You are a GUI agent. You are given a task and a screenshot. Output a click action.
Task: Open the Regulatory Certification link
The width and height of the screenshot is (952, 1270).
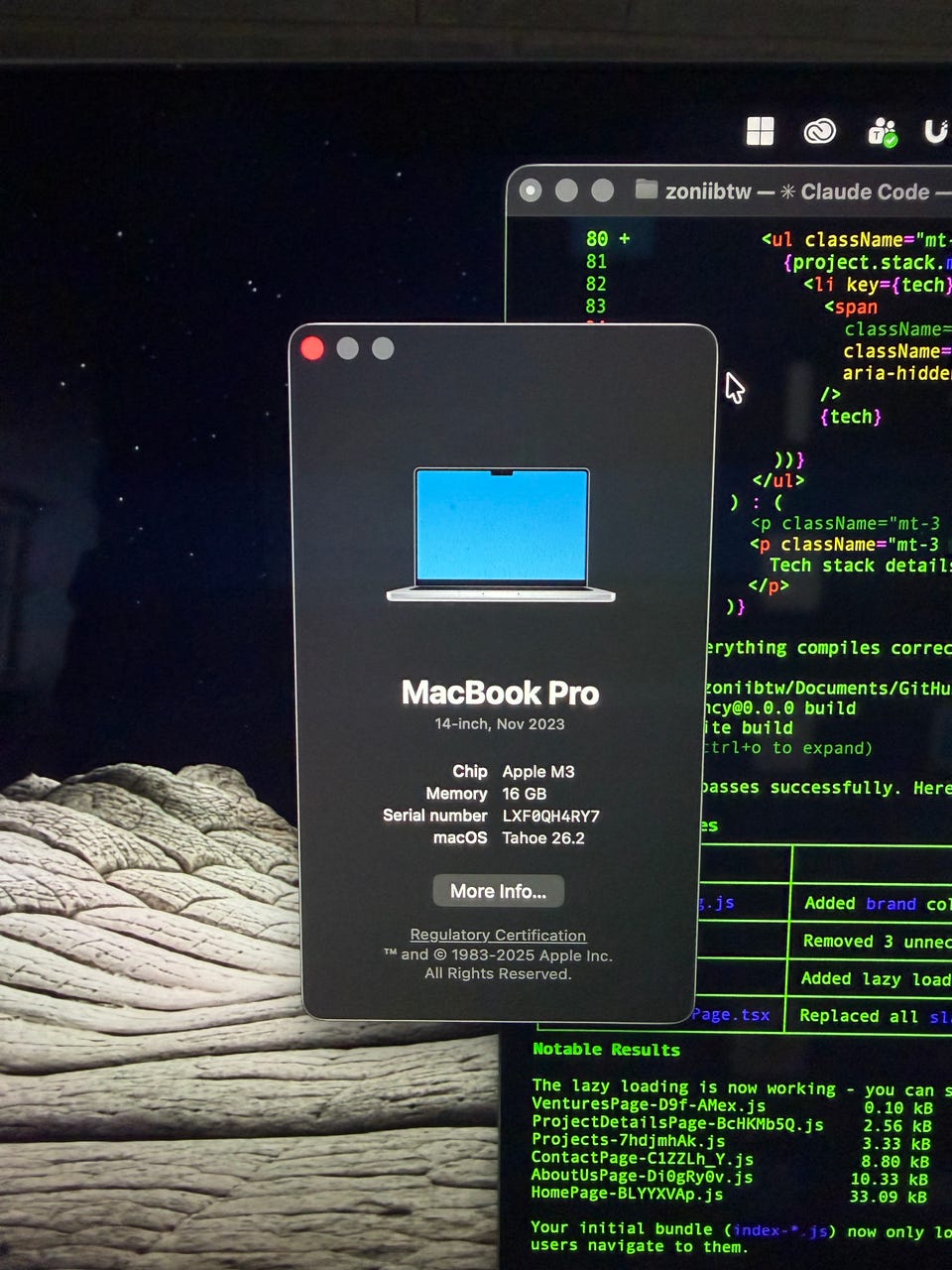[x=498, y=935]
